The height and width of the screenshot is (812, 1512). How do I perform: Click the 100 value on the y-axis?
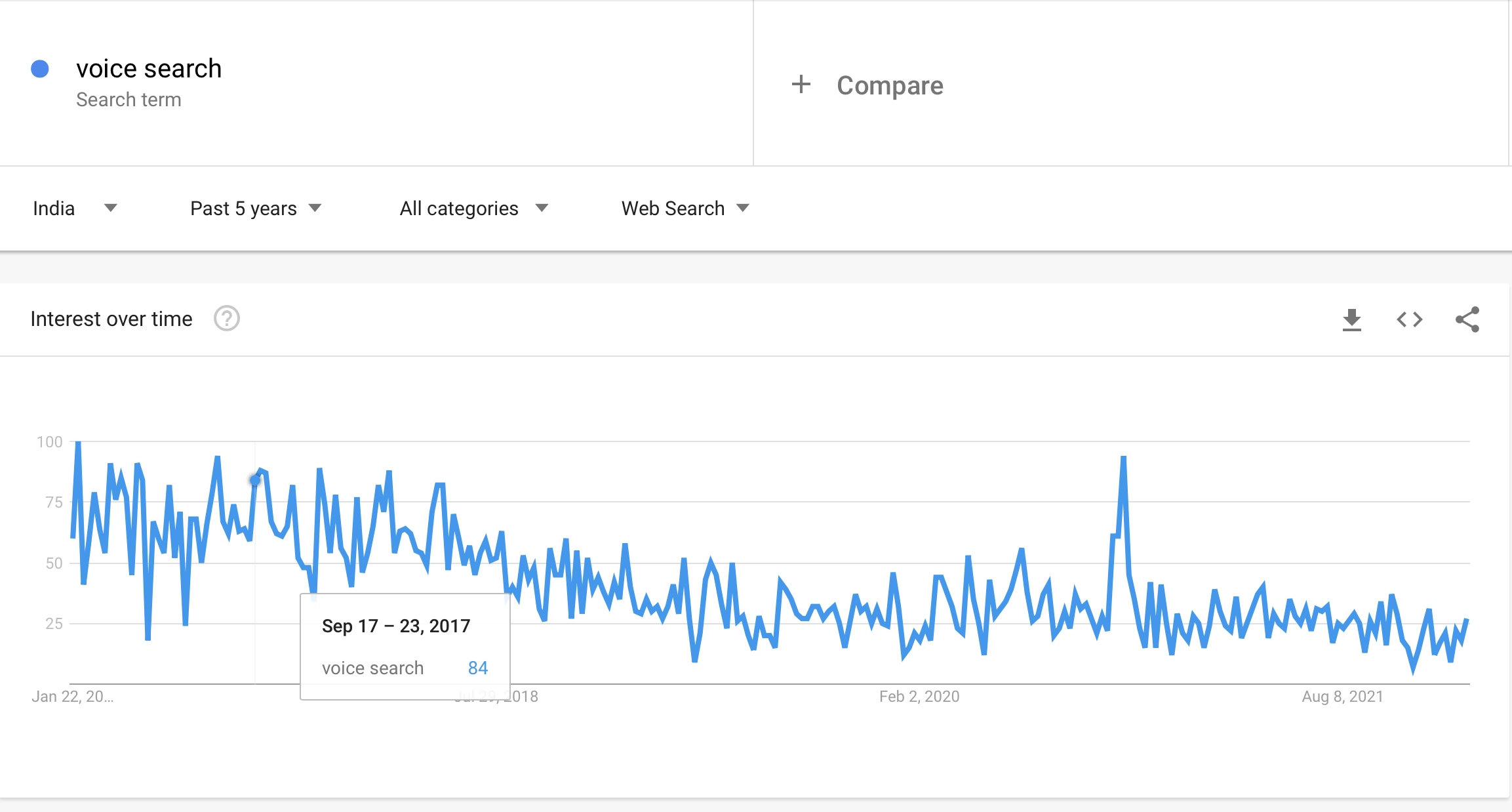point(50,442)
